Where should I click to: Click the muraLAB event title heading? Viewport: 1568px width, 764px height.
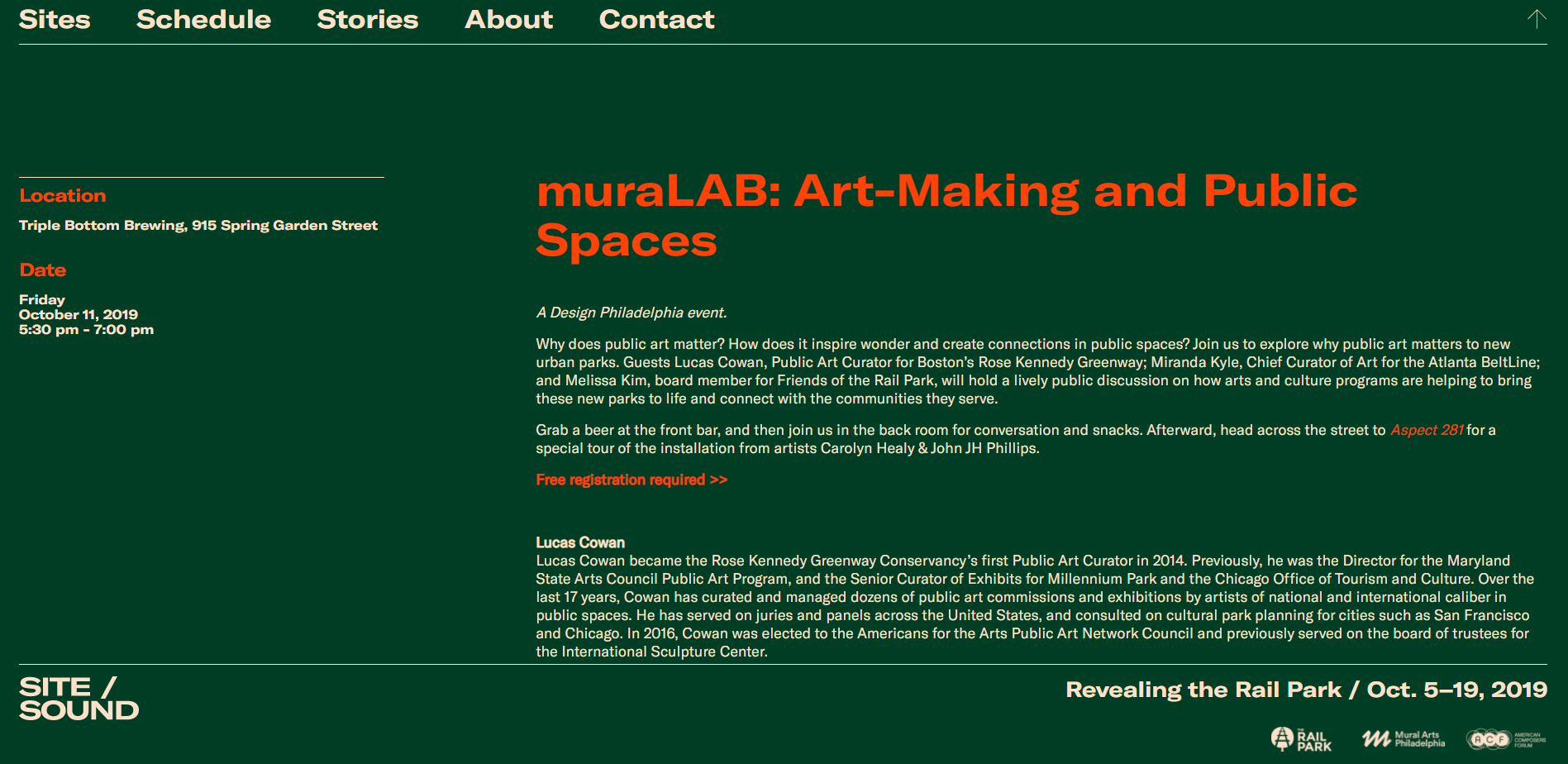(x=946, y=216)
